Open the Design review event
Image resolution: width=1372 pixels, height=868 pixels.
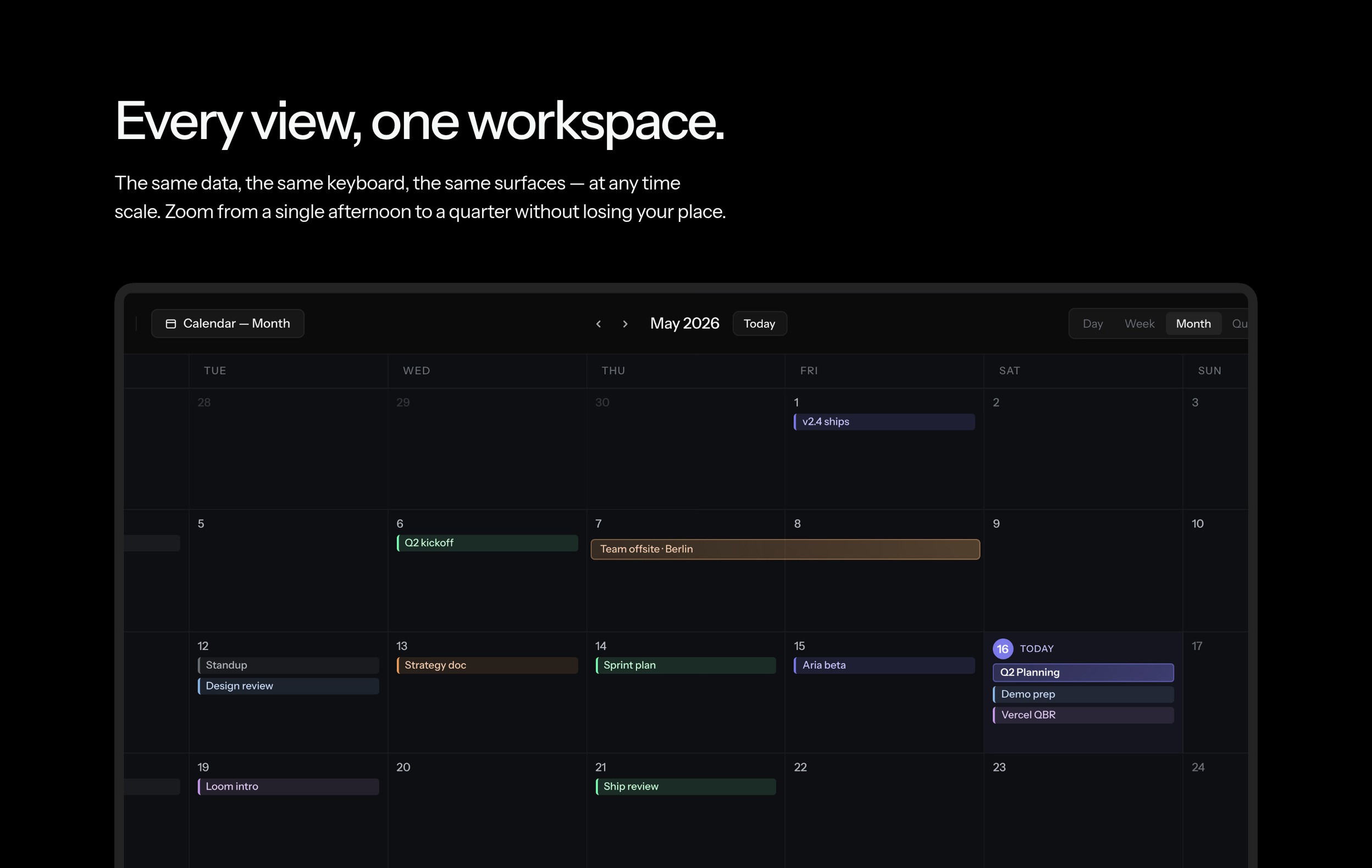click(288, 686)
